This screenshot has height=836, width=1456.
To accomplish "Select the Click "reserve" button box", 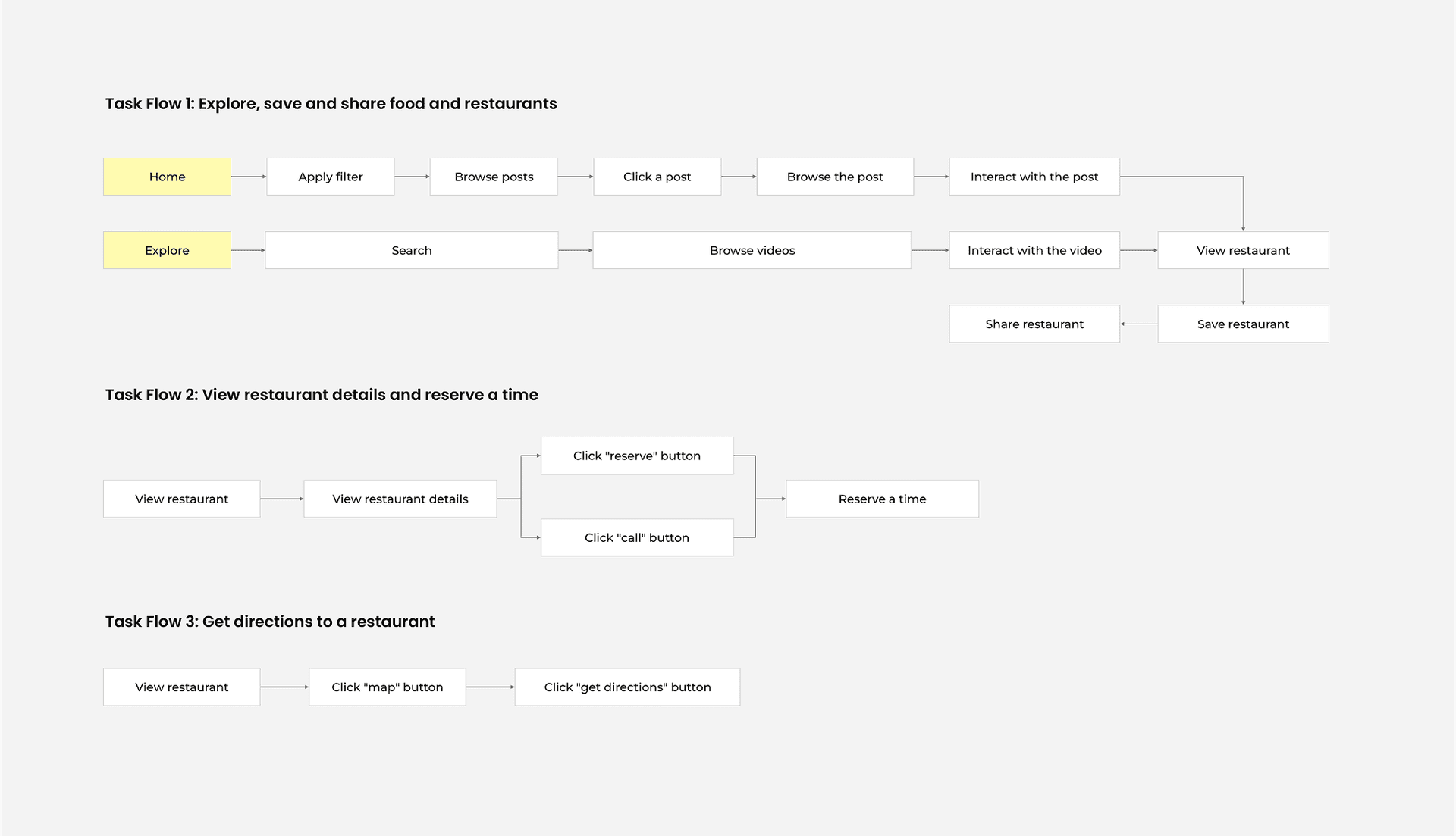I will [x=637, y=456].
